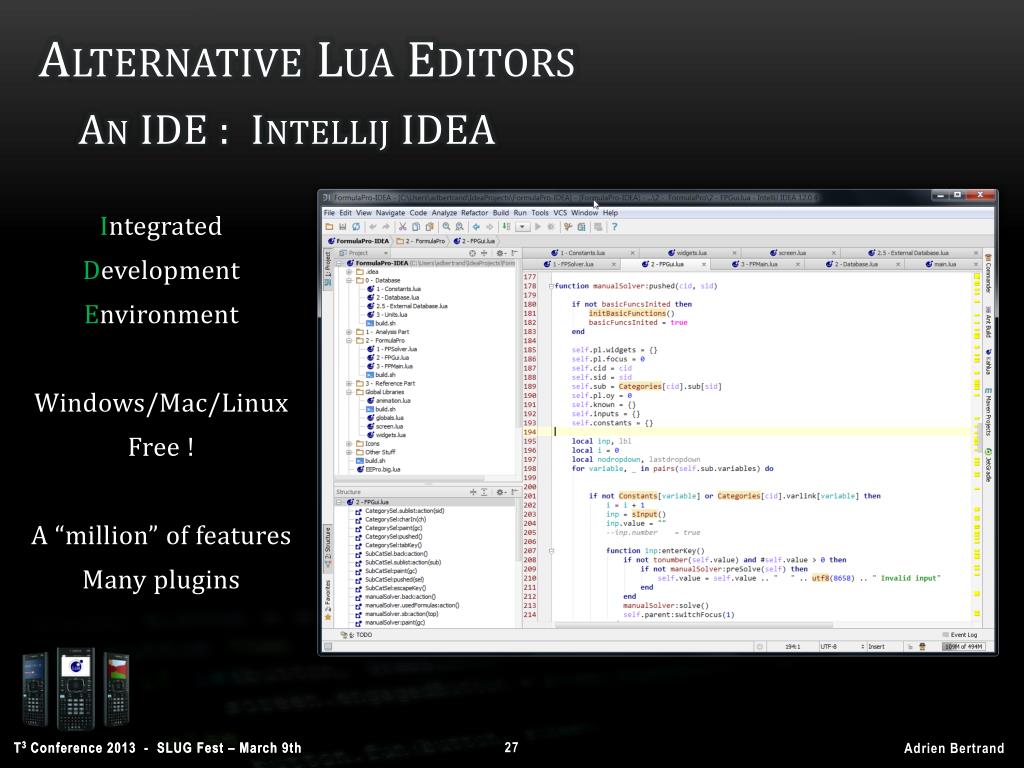Click the Open folder toolbar icon

point(330,227)
